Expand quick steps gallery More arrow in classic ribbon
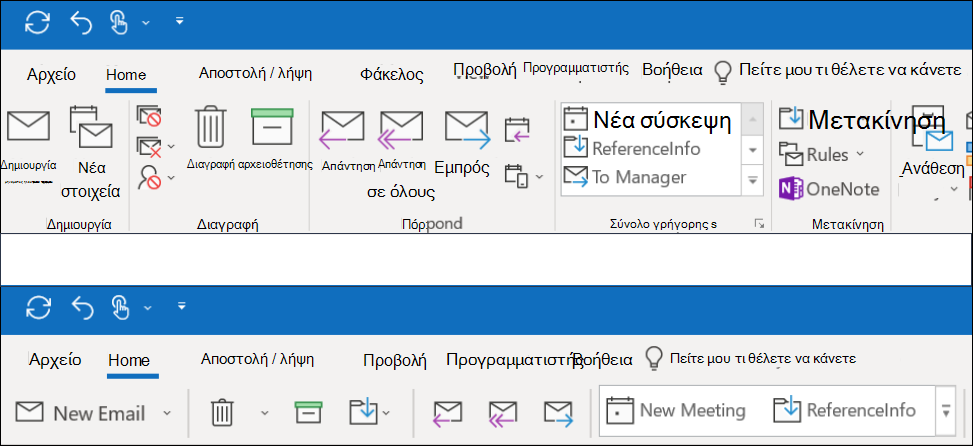Screen dimensions: 973x446 [753, 181]
